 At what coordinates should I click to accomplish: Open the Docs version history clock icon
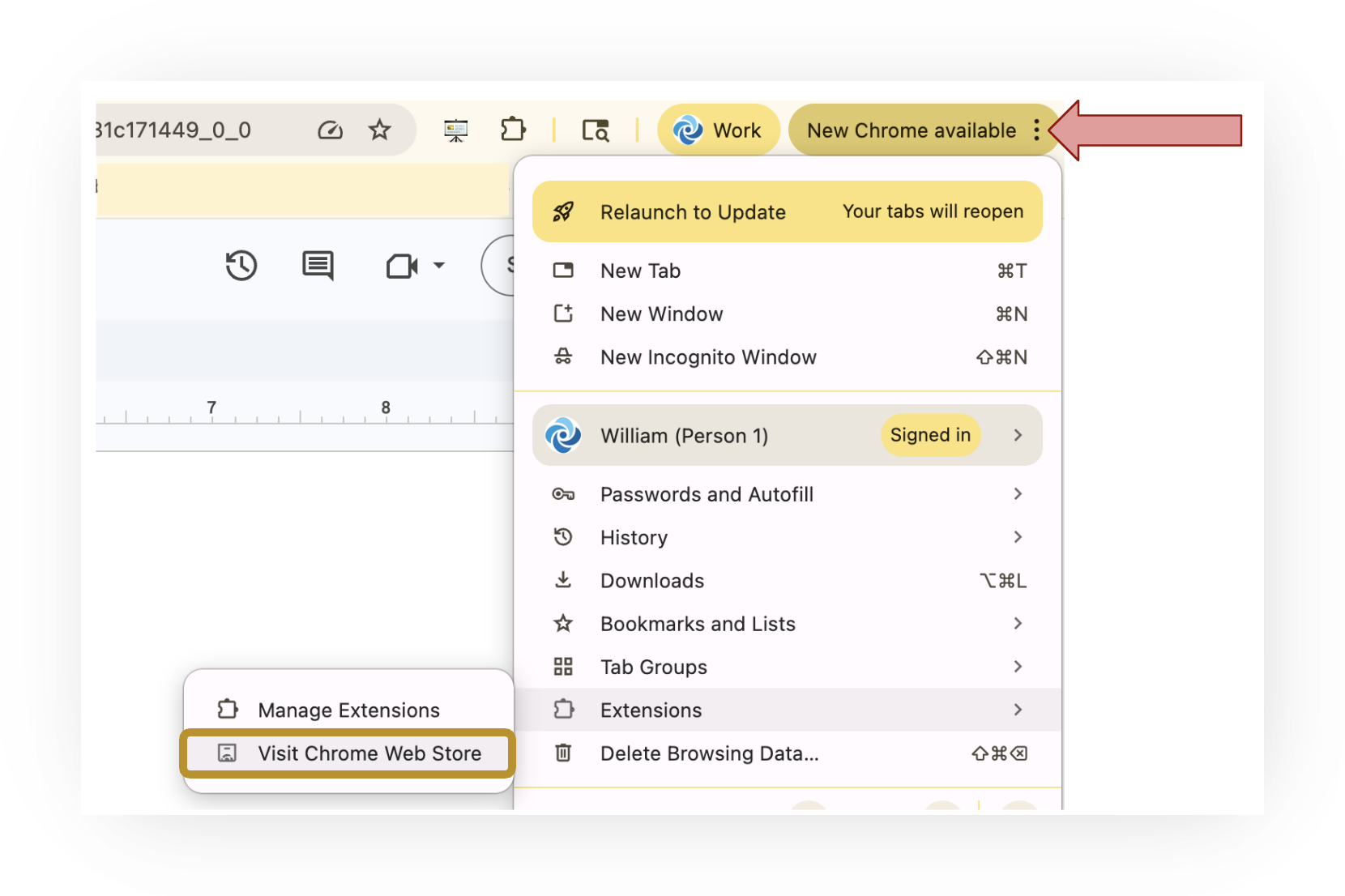241,266
